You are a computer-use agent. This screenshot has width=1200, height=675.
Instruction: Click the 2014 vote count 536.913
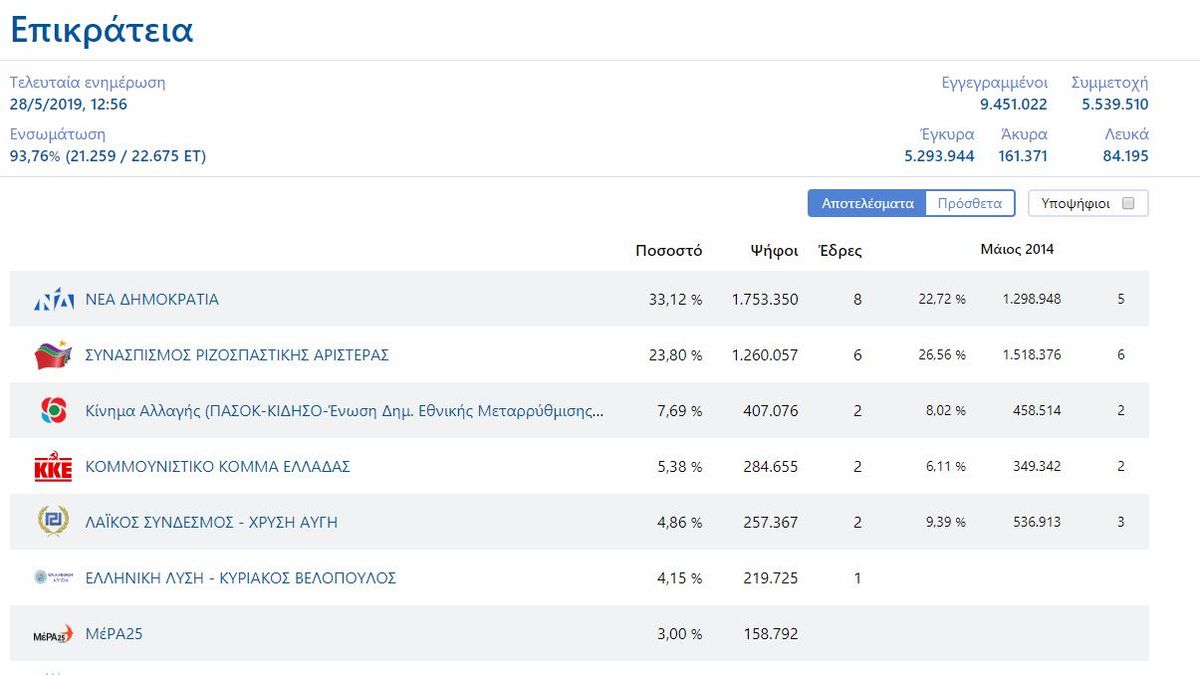[1036, 523]
